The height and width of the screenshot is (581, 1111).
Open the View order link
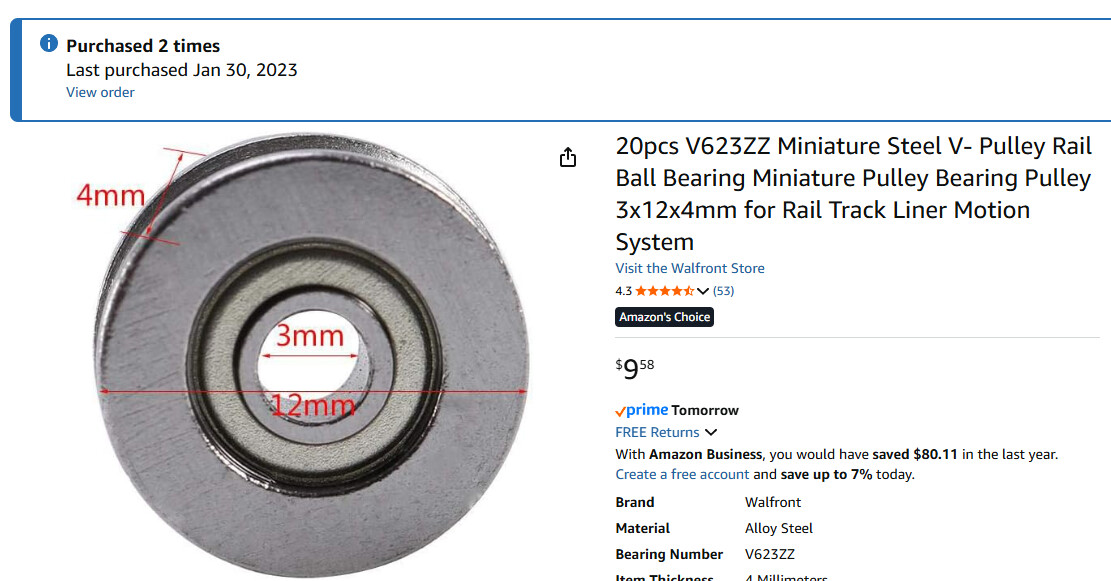click(x=100, y=92)
